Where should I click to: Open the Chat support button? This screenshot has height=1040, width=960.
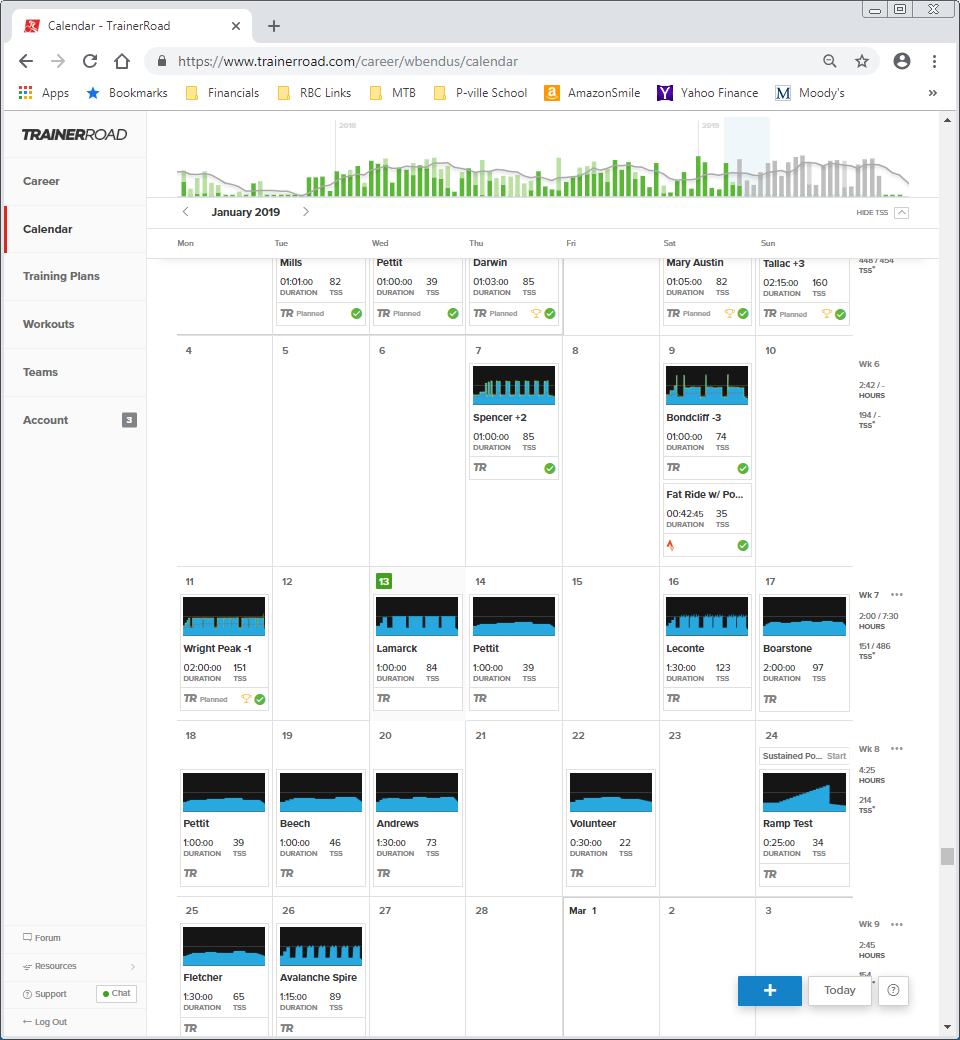click(117, 994)
